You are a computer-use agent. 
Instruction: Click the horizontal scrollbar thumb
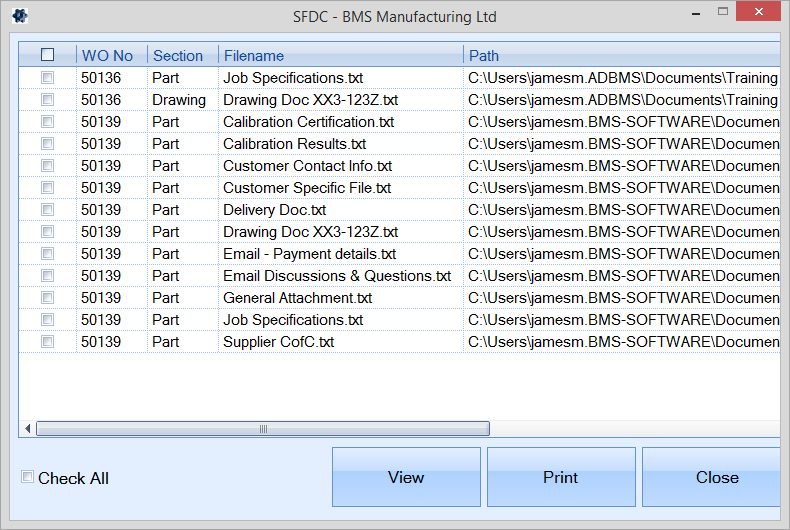click(x=262, y=429)
